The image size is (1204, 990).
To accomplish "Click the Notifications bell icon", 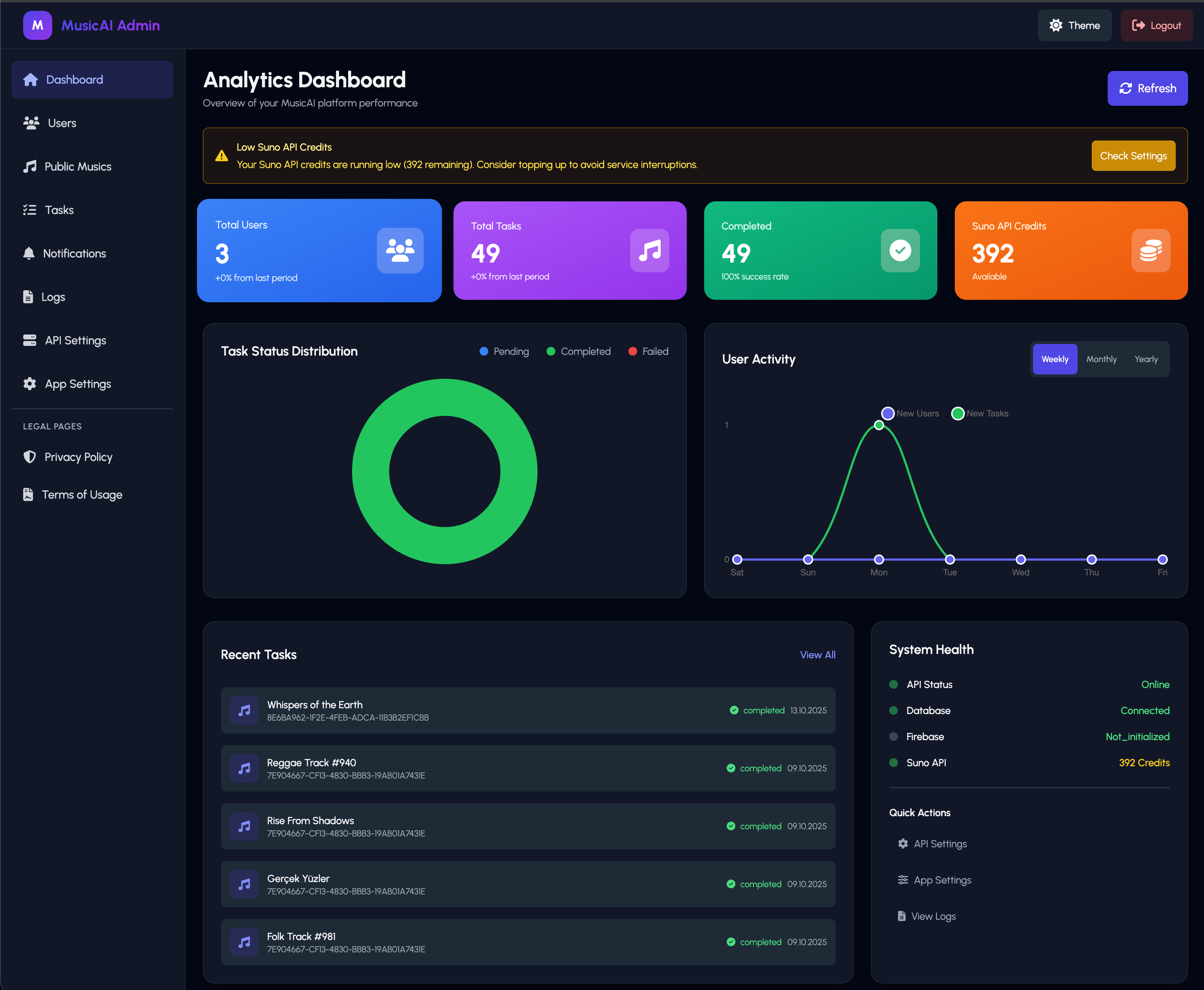I will (x=29, y=254).
